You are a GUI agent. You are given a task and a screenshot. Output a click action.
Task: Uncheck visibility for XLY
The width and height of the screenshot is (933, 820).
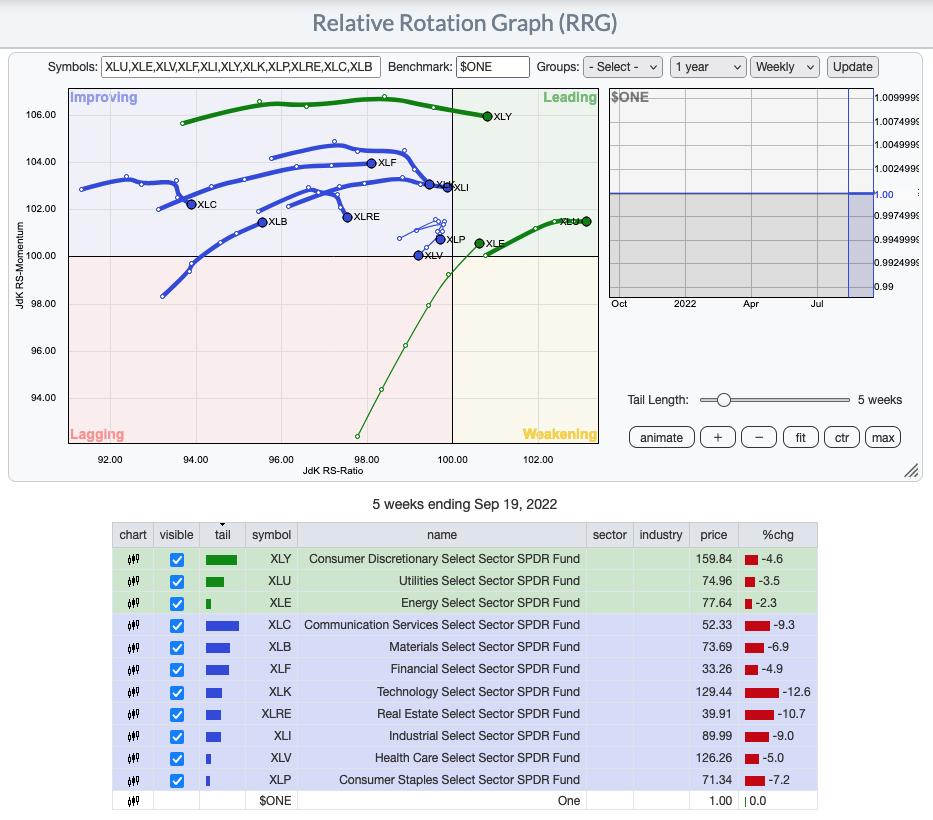177,559
